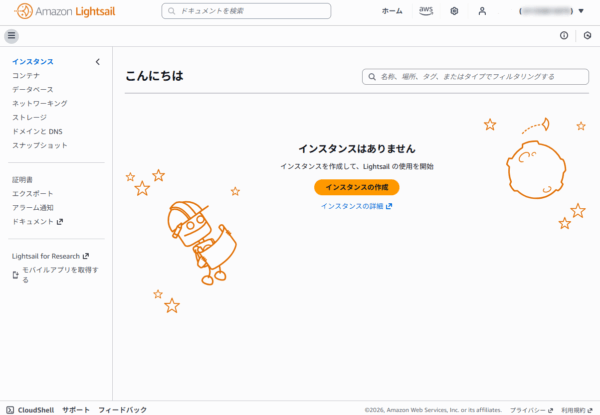This screenshot has width=600, height=415.
Task: Click the mobile app phone icon
Action: [x=16, y=275]
